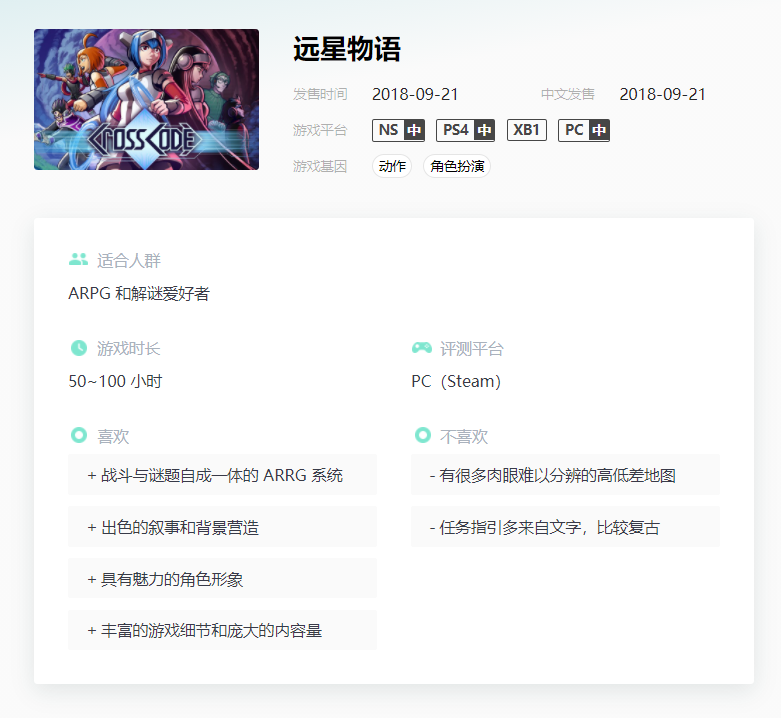The height and width of the screenshot is (724, 781).
Task: Click the 适合人群 heading
Action: click(129, 260)
